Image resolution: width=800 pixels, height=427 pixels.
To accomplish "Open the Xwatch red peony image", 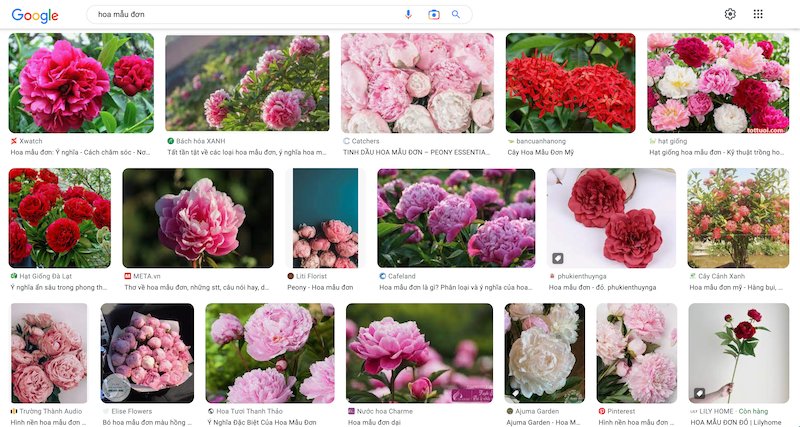I will coord(81,83).
